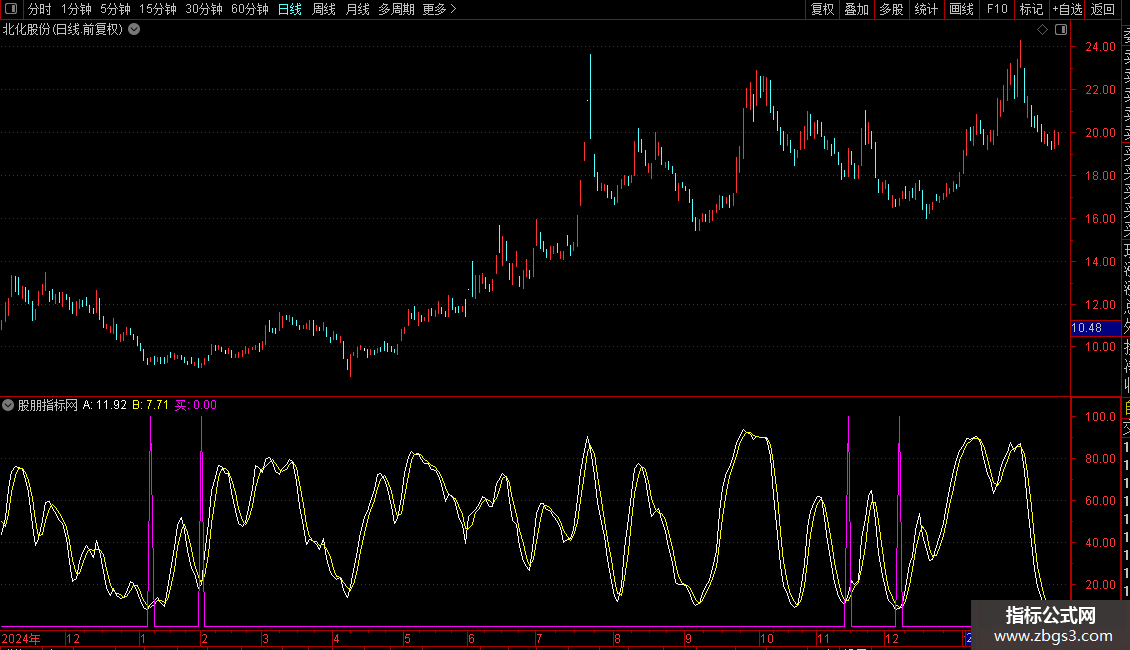
Task: Open the 统计 statistics tool
Action: coord(926,9)
